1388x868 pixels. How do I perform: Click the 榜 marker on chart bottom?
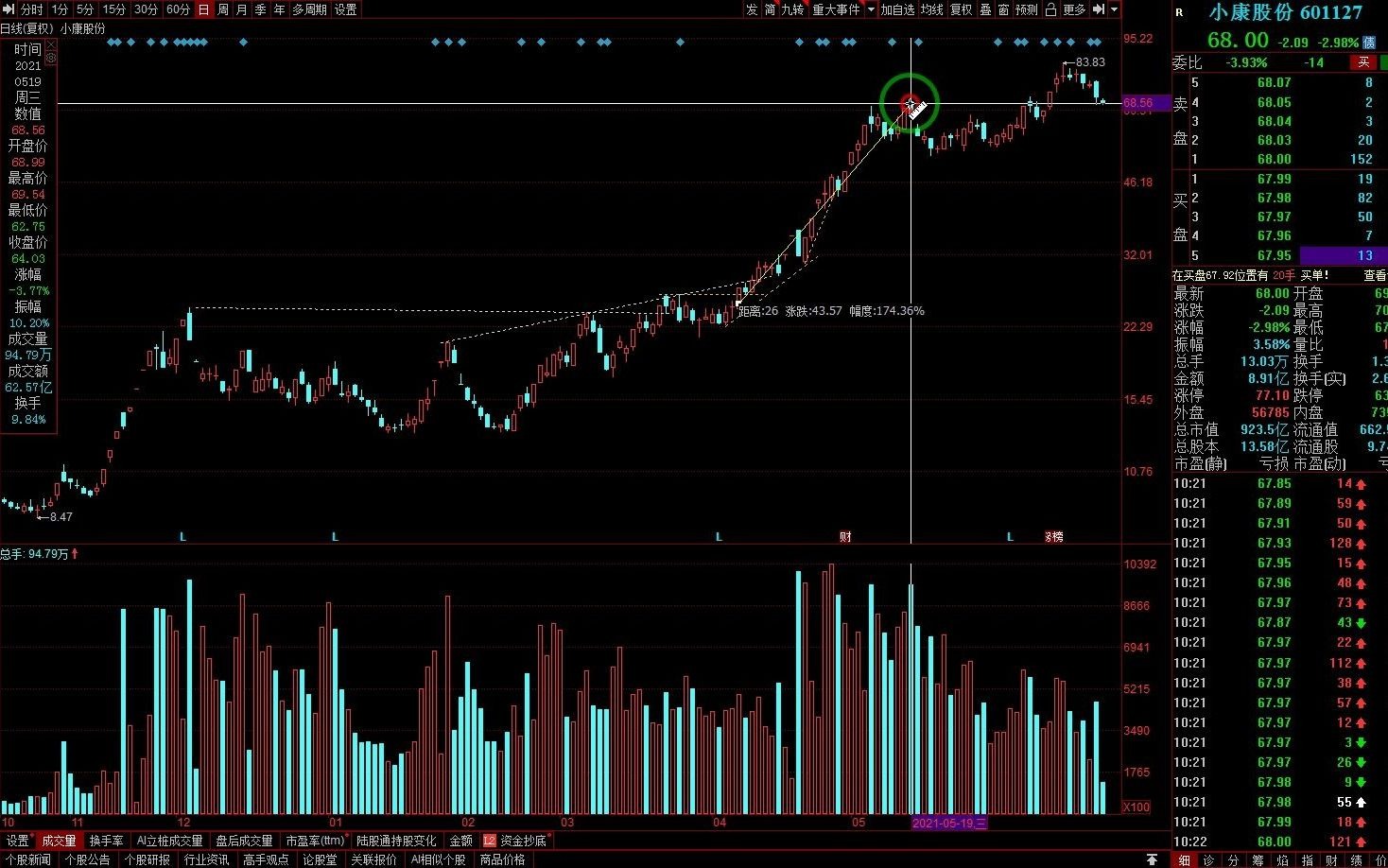[1056, 536]
